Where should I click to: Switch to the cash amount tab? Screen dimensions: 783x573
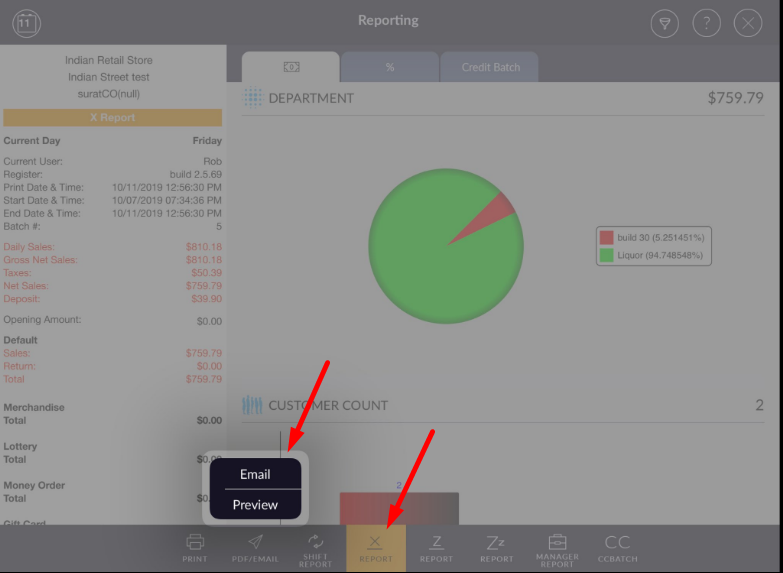290,67
